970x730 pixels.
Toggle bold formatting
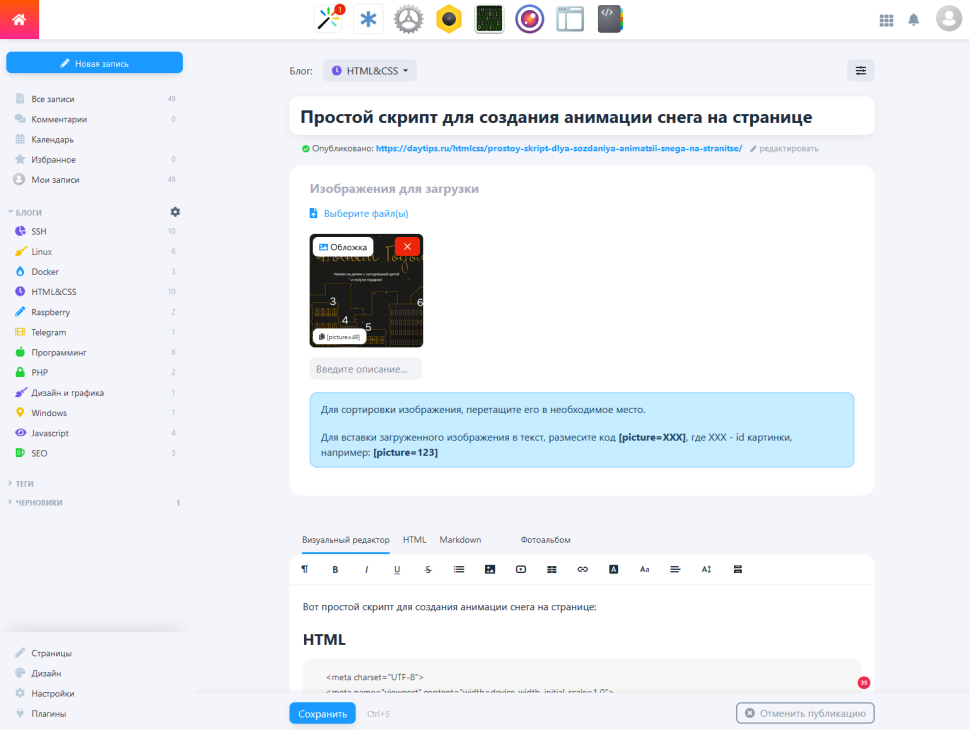tap(335, 569)
